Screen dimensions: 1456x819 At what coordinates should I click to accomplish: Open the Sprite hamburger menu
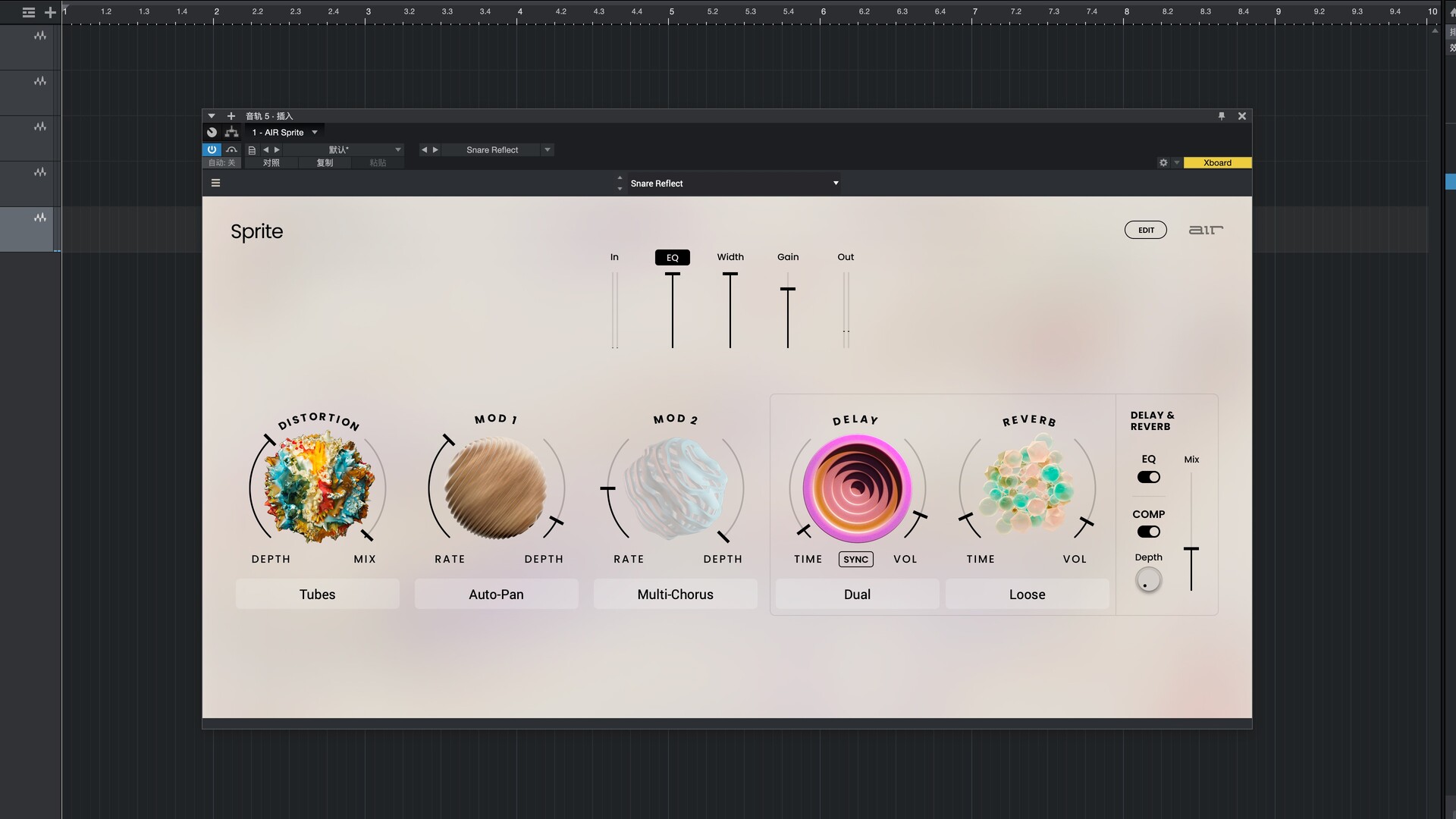point(215,183)
